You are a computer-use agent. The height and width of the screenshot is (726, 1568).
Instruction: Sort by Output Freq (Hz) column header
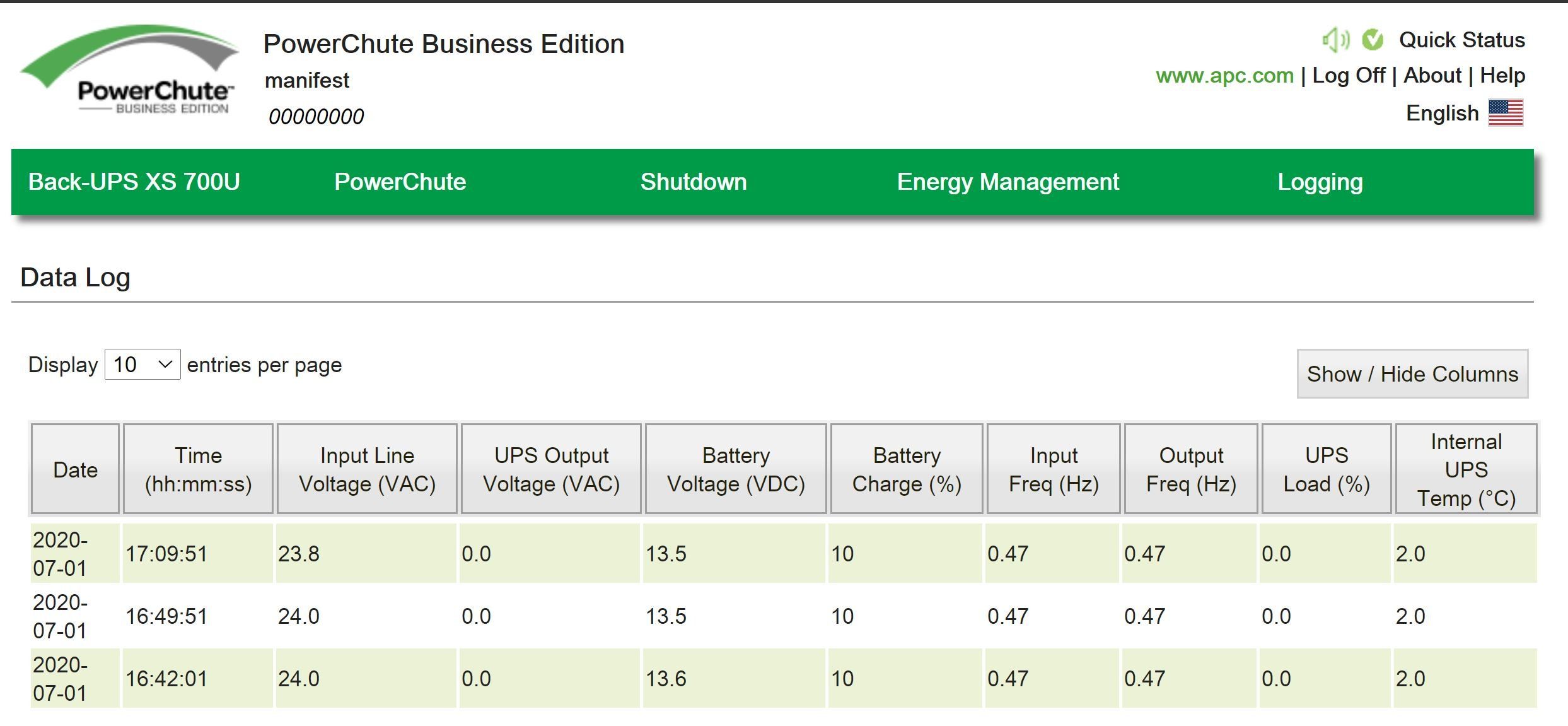[1191, 469]
